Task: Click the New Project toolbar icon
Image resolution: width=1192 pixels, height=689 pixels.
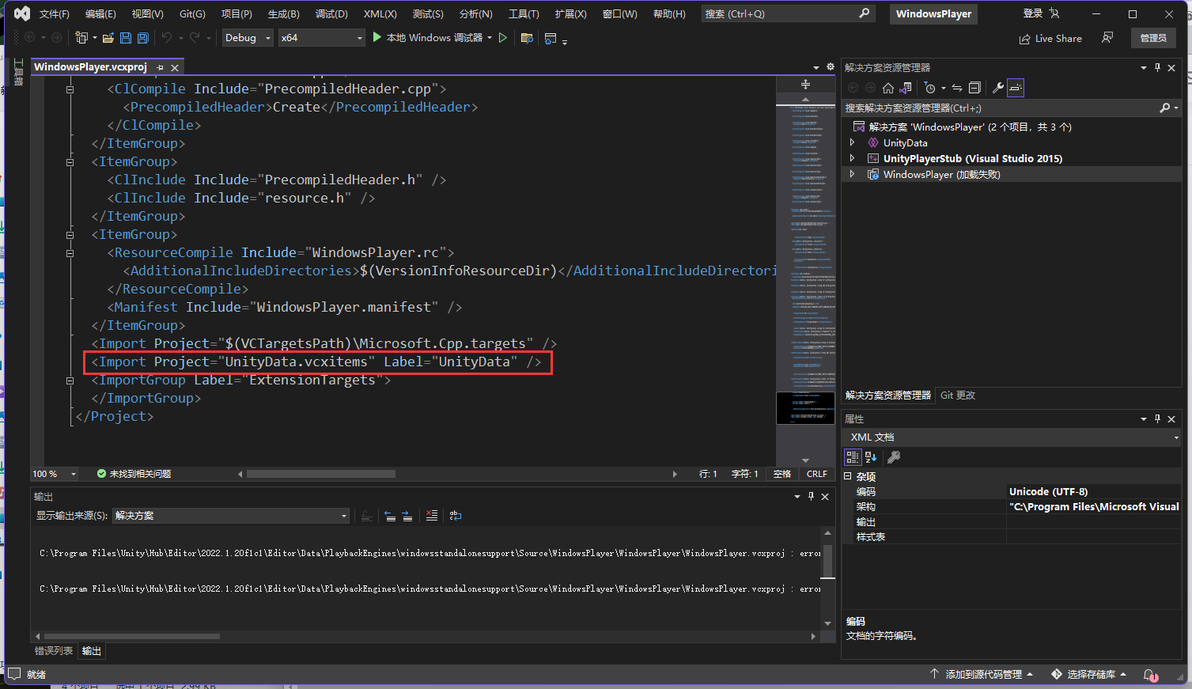Action: click(81, 38)
